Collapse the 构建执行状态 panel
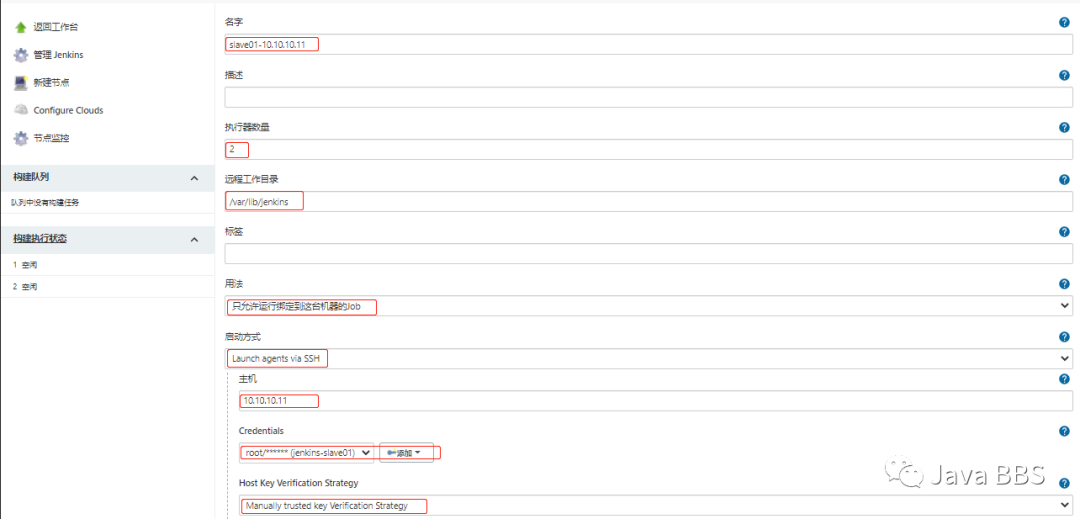Viewport: 1080px width, 519px height. coord(194,240)
